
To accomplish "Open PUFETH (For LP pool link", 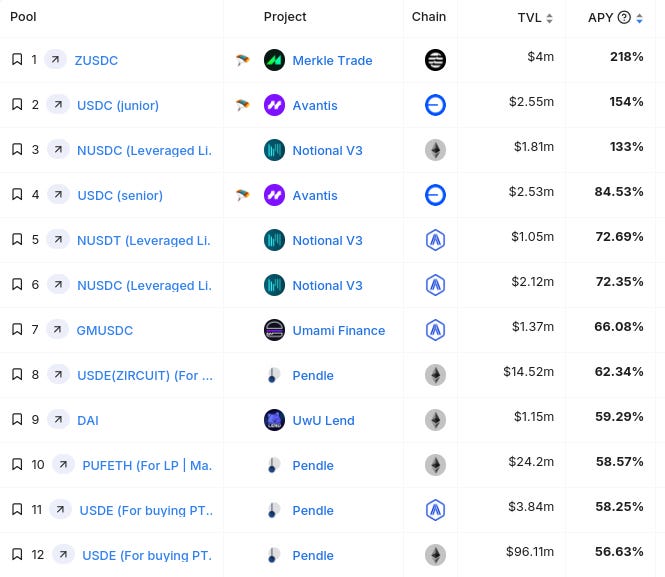I will 147,465.
